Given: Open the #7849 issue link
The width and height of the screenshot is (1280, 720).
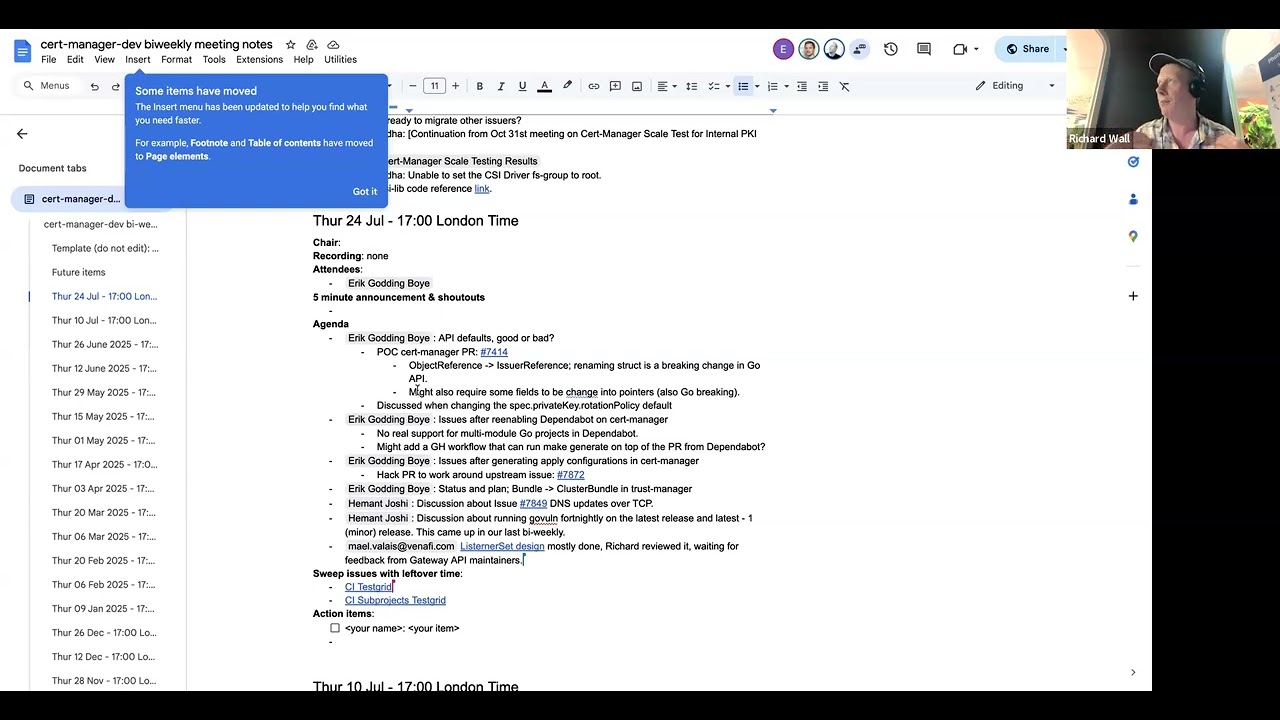Looking at the screenshot, I should coord(533,504).
